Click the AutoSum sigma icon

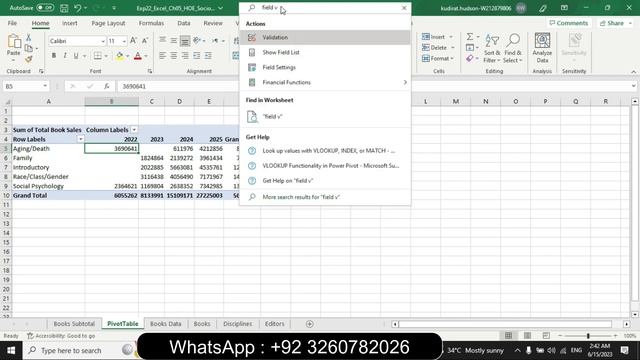tap(470, 37)
